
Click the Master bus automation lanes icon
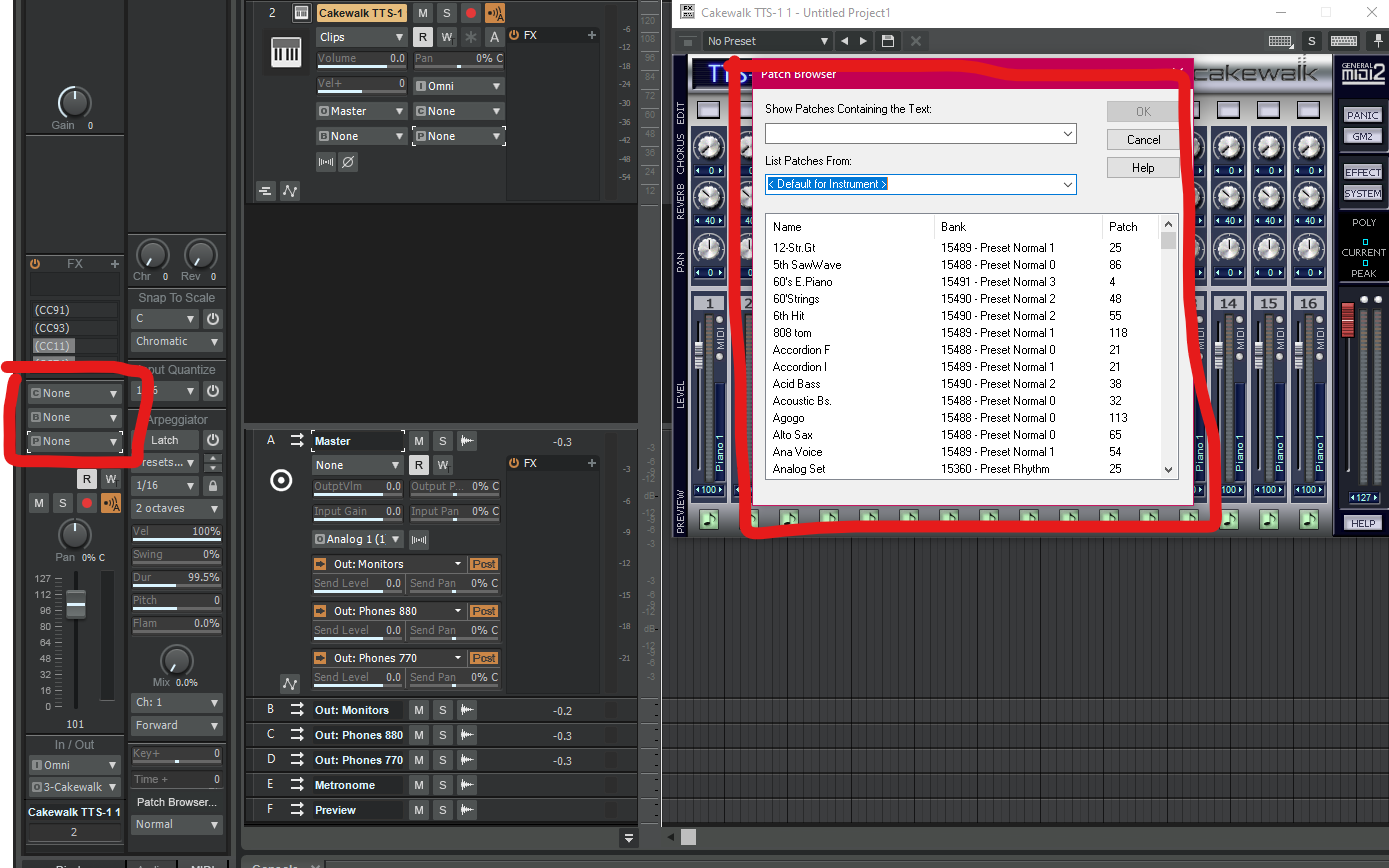(290, 684)
